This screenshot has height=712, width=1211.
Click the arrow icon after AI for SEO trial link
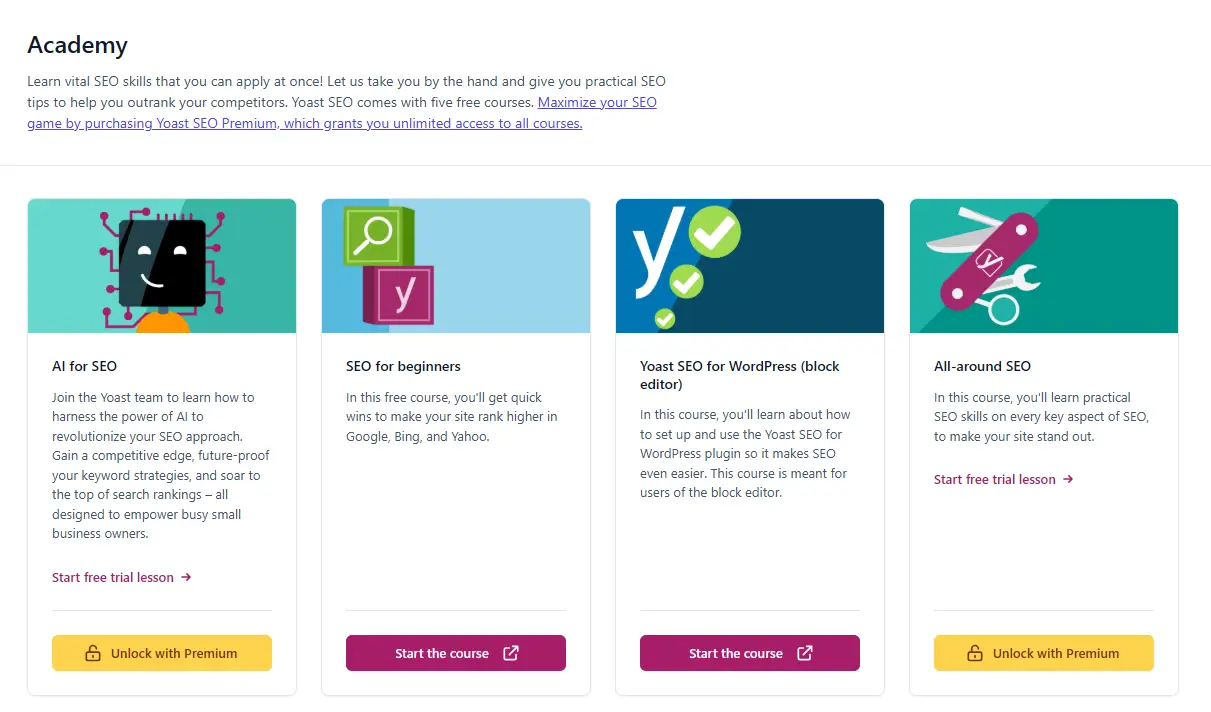point(185,577)
